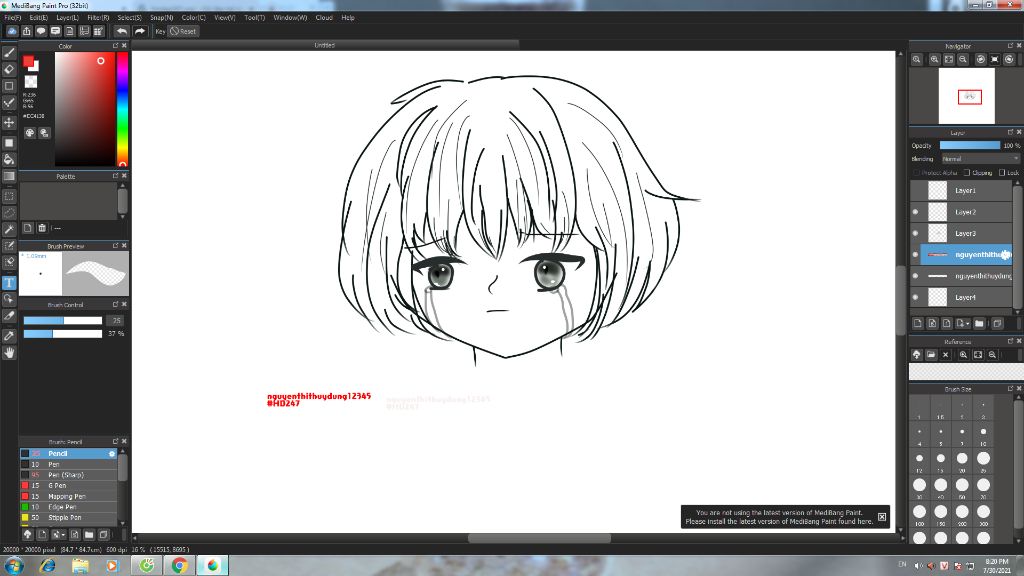Zoom out using Navigator magnifier minus
This screenshot has height=576, width=1024.
[963, 59]
